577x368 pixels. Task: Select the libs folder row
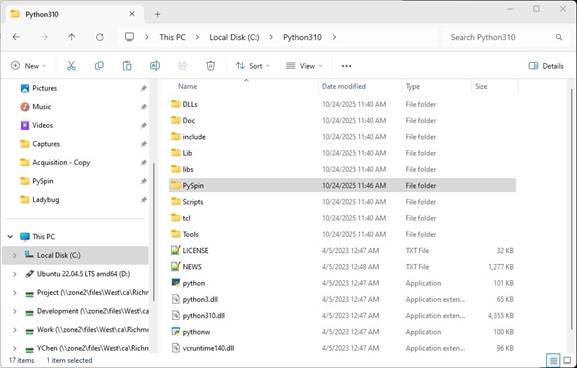(342, 169)
